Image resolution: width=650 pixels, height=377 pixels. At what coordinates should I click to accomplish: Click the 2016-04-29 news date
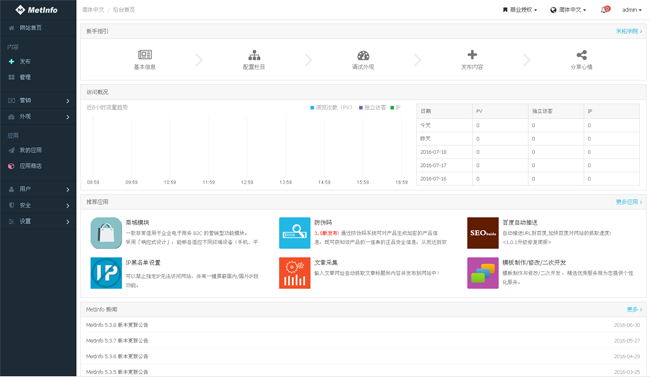coord(627,356)
